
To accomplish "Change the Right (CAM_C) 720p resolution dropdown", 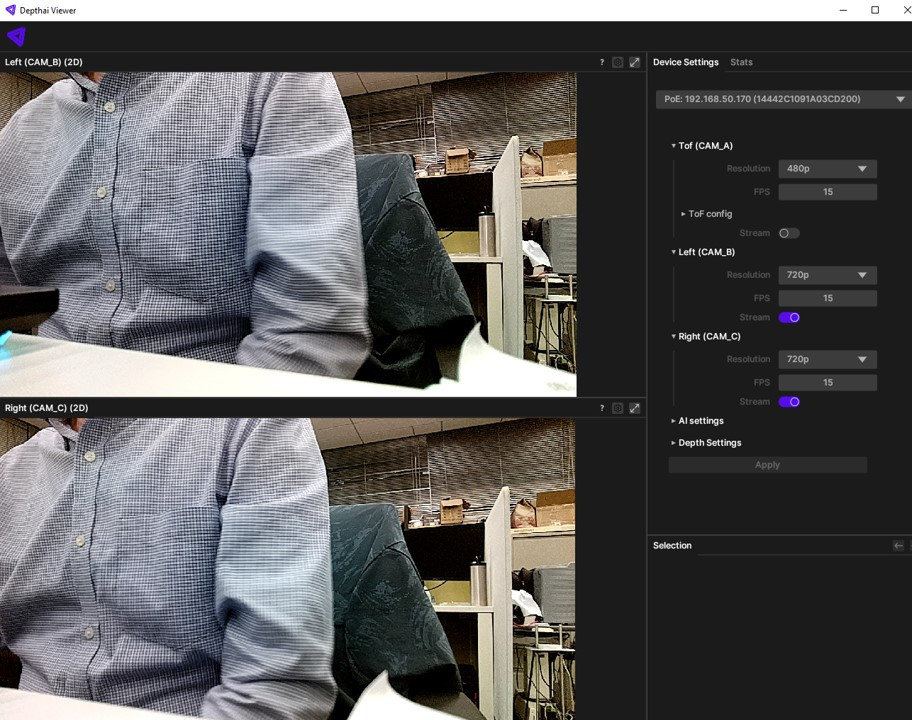I will 827,359.
